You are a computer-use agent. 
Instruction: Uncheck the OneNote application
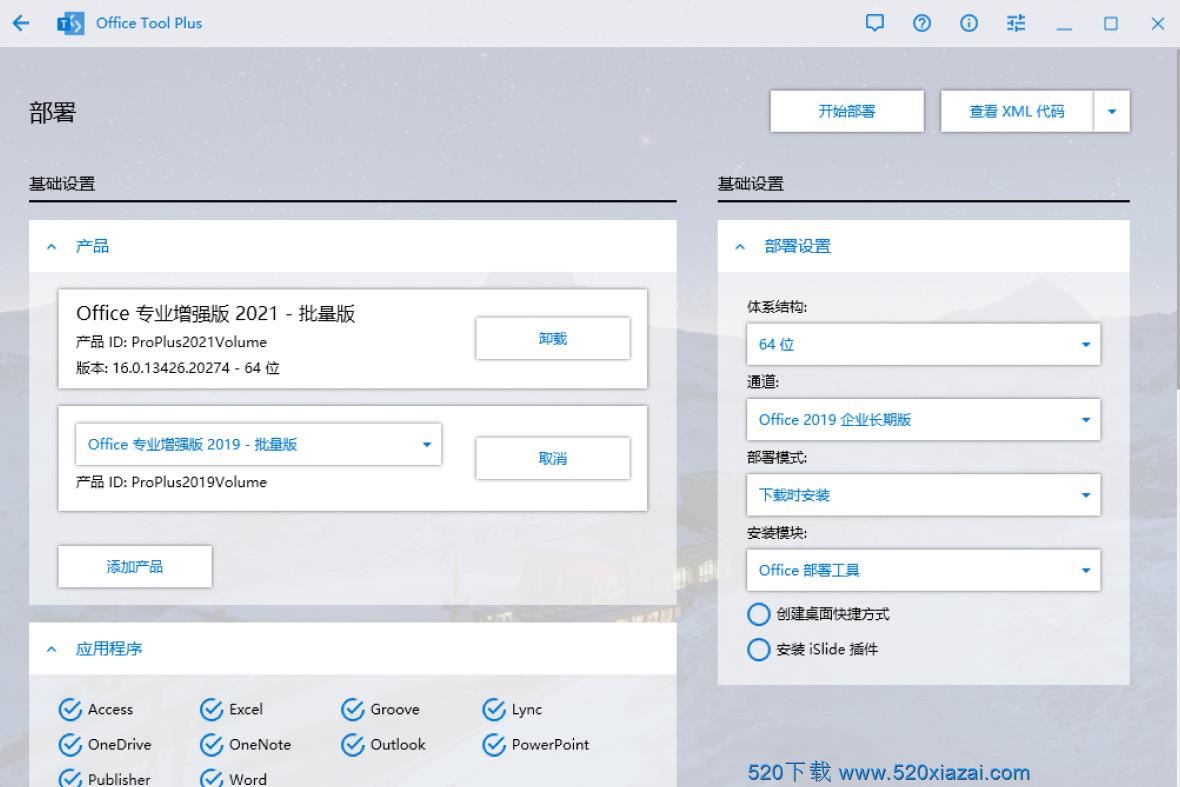click(x=211, y=744)
